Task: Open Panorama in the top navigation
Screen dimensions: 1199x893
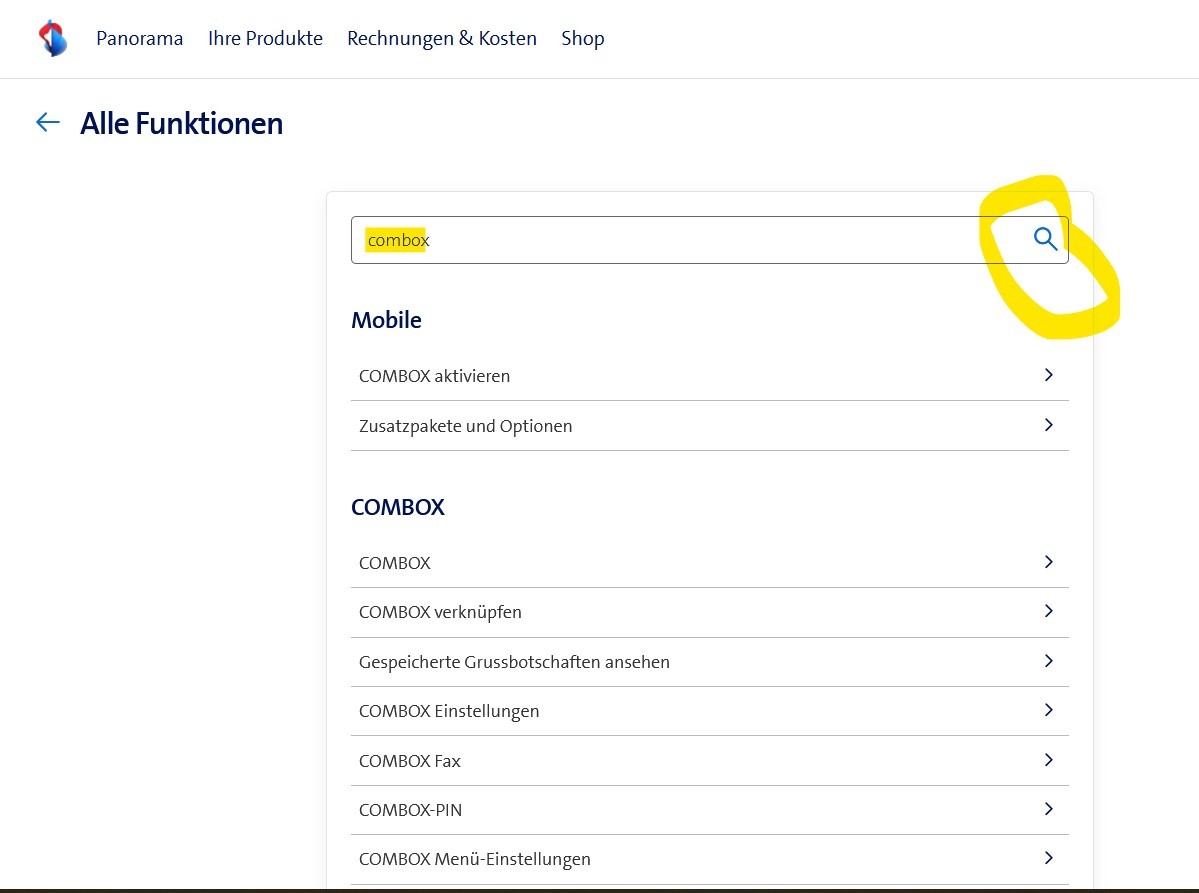Action: [x=139, y=39]
